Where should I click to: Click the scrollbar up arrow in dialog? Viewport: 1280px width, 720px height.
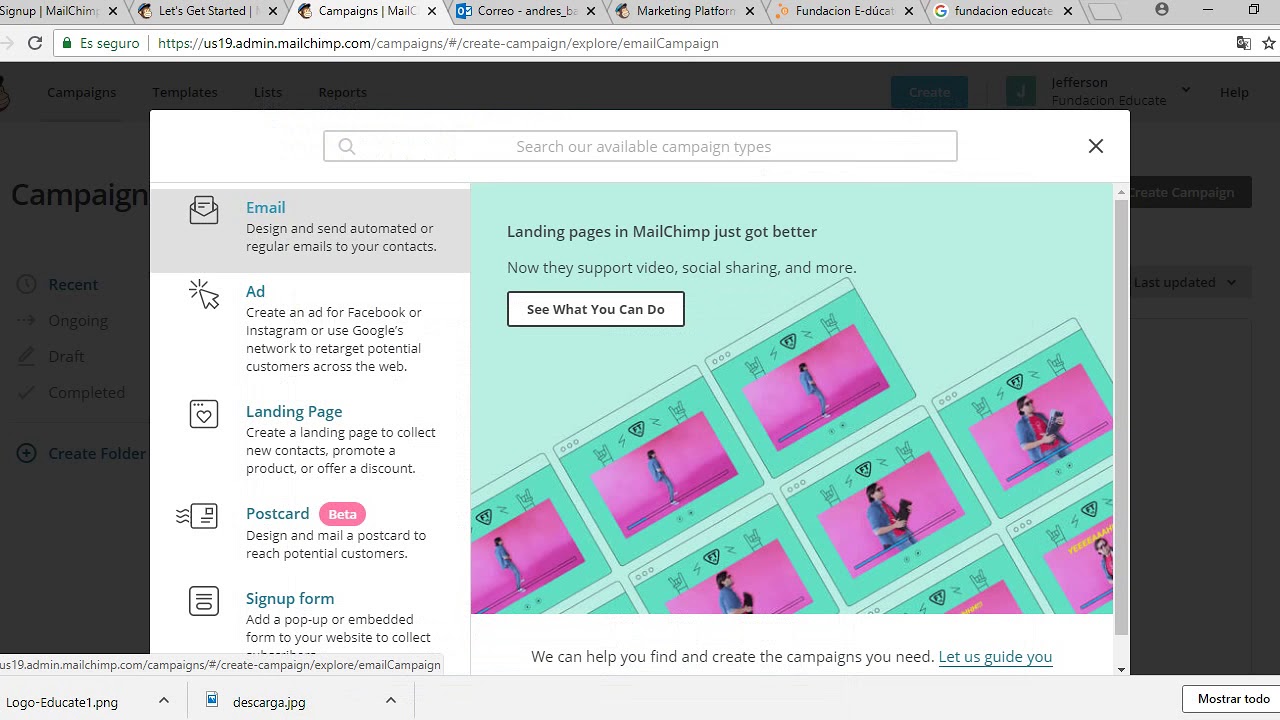1121,190
